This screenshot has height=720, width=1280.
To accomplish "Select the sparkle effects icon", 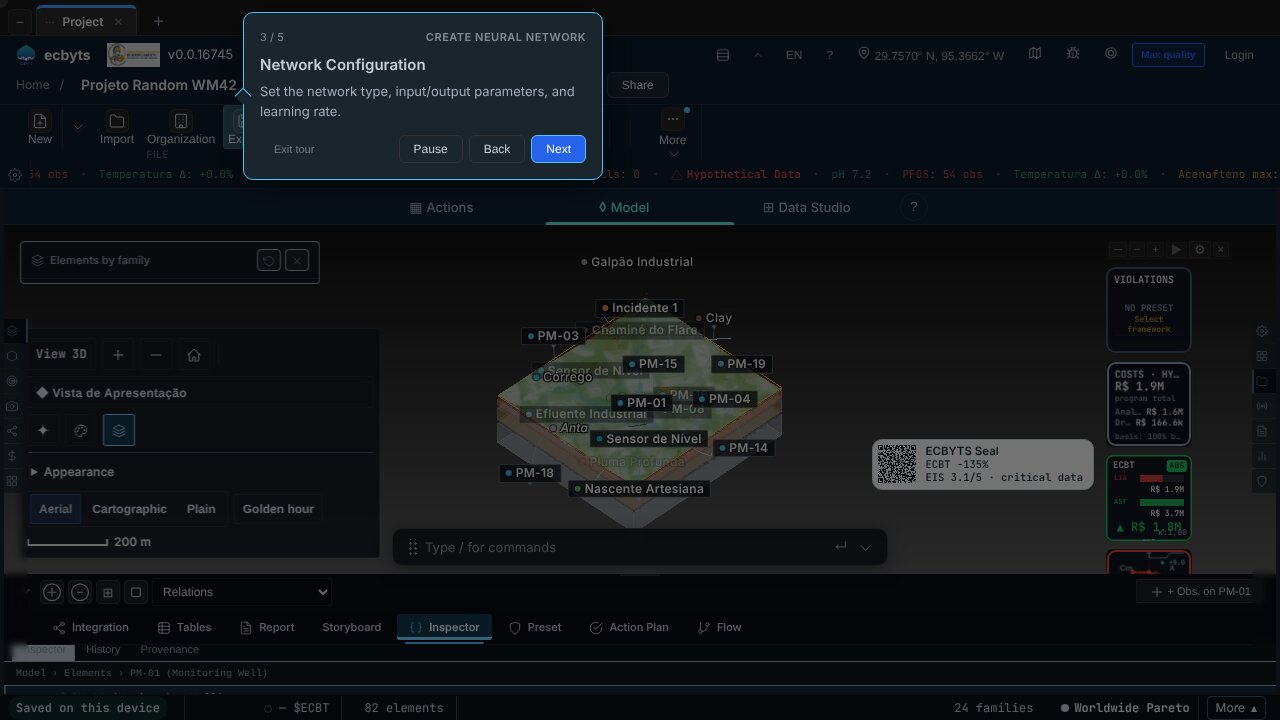I will point(43,430).
